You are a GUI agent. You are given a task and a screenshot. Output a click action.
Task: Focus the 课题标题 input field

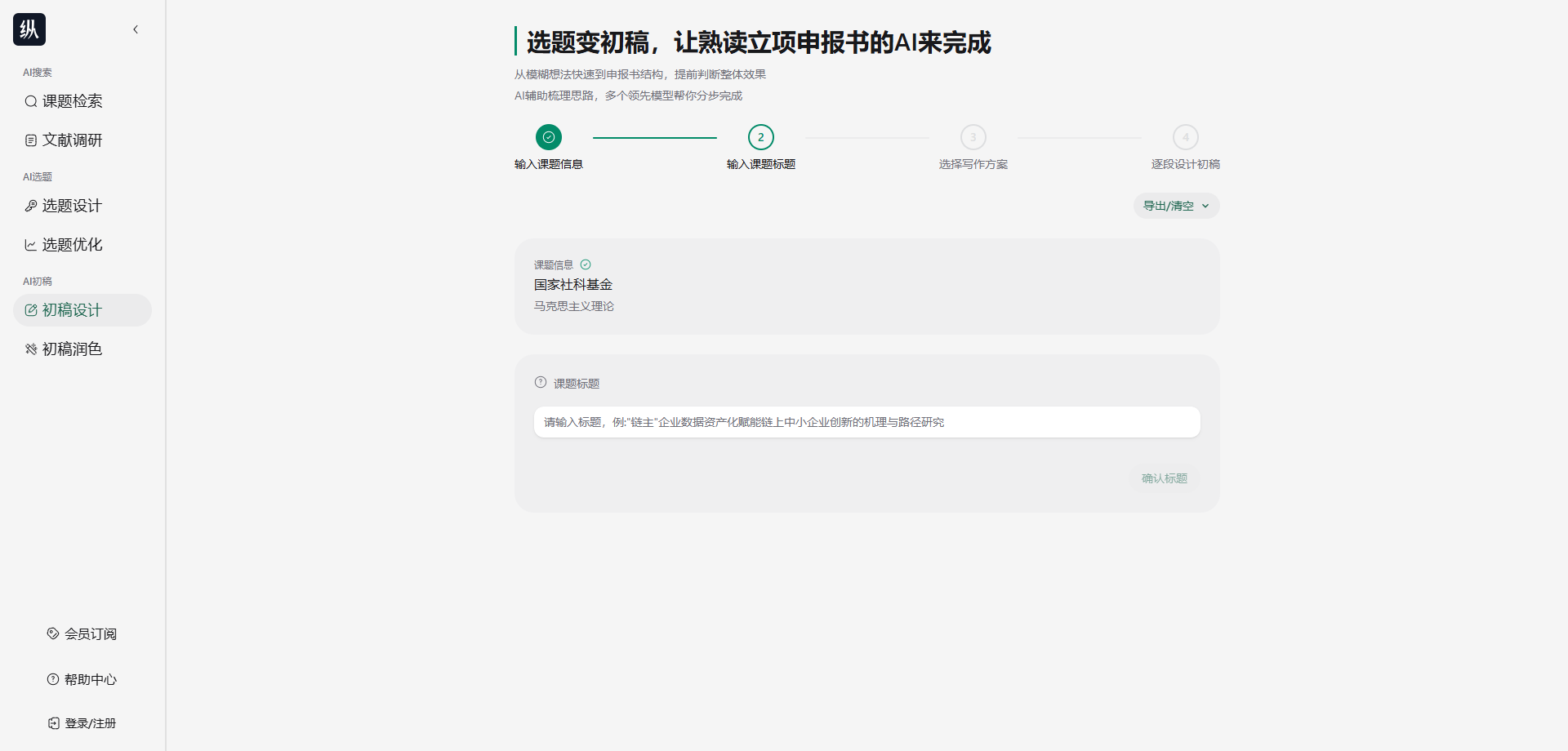click(867, 422)
